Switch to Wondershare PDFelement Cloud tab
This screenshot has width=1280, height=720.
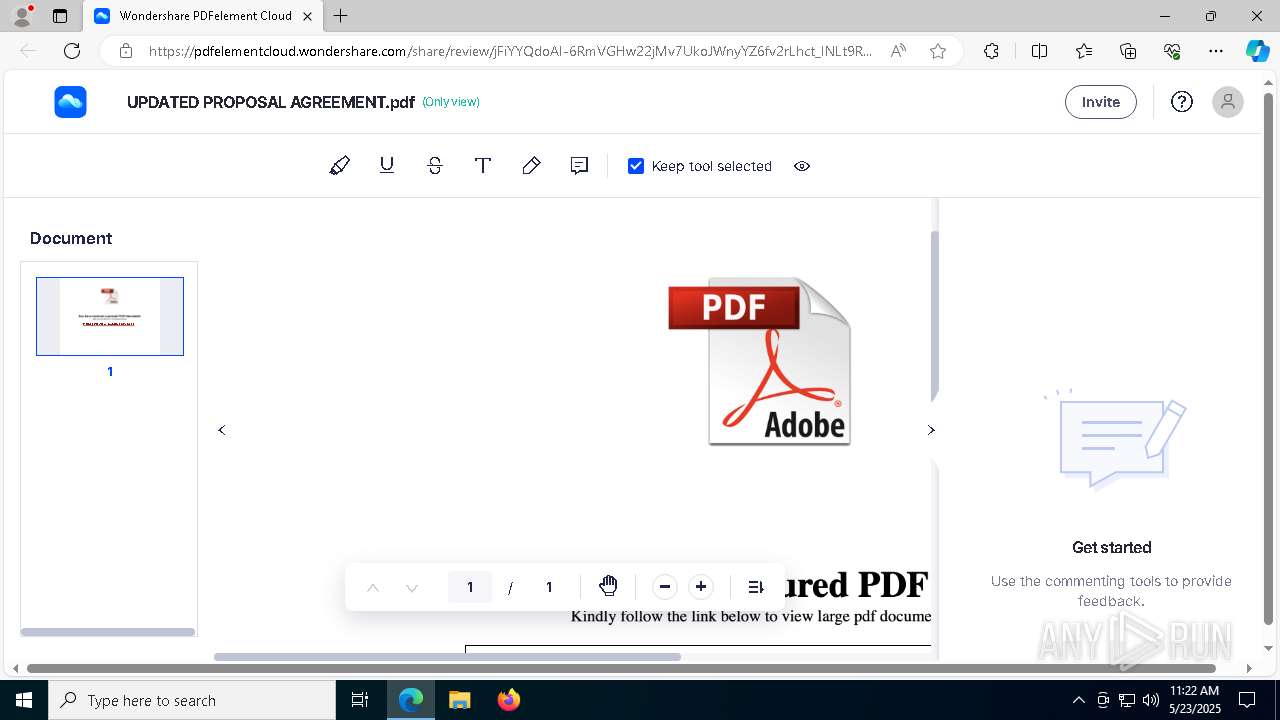[204, 16]
